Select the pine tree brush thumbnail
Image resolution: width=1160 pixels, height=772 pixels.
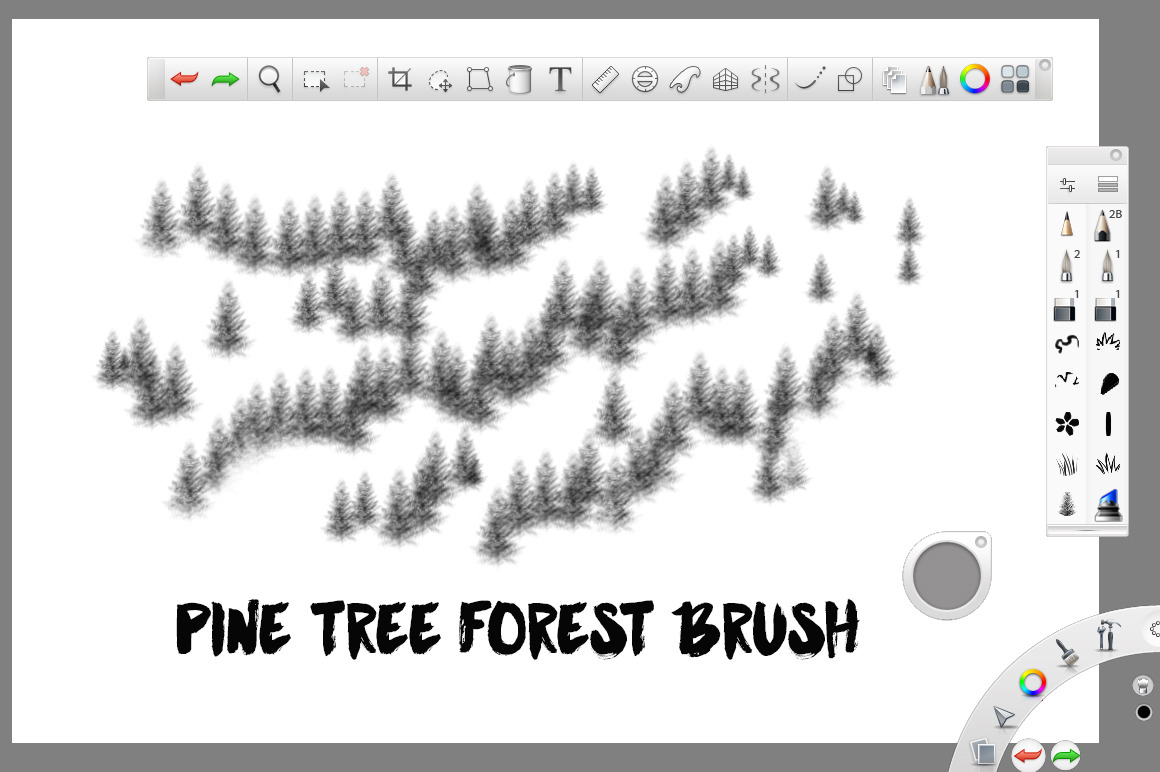point(1067,505)
